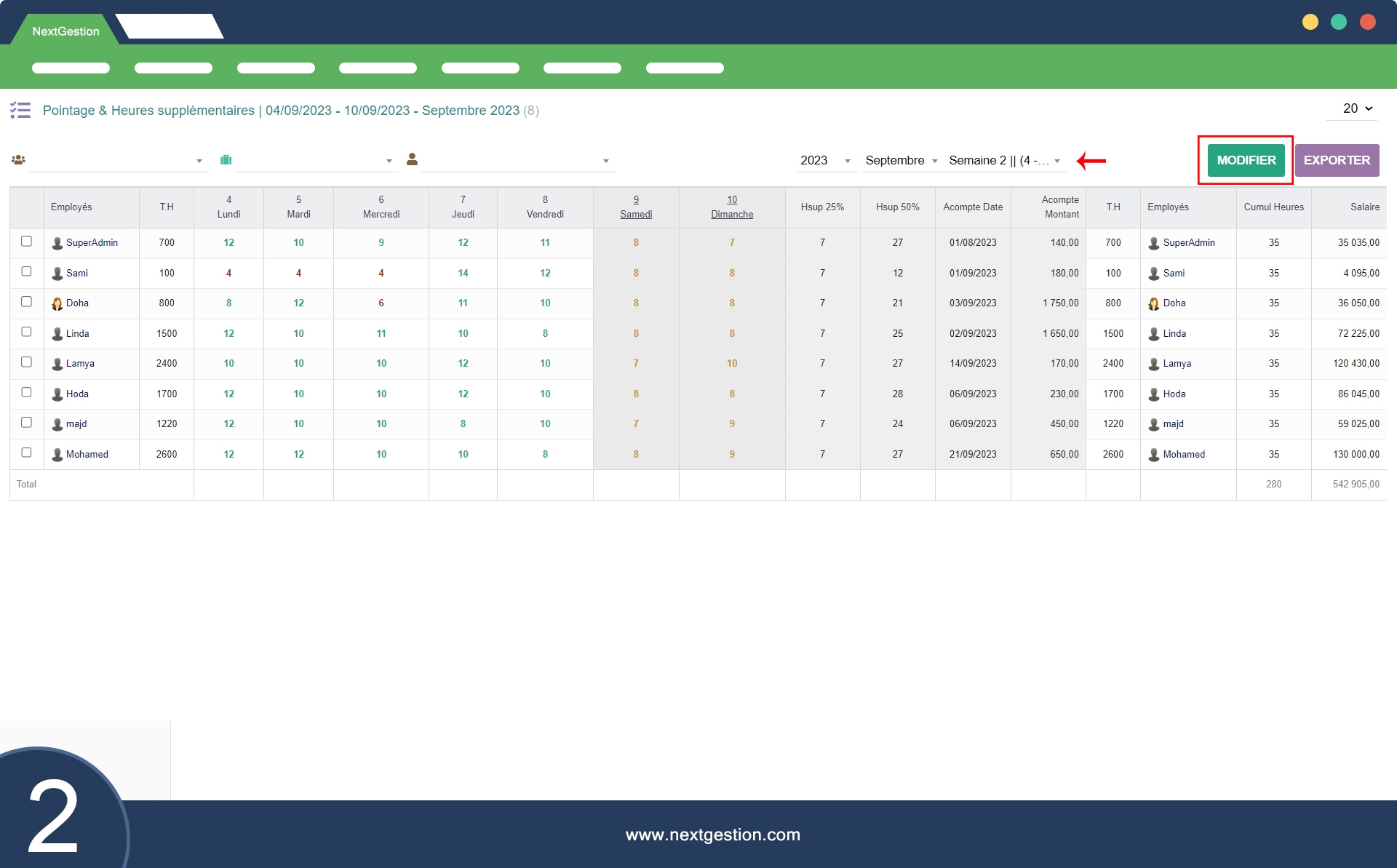
Task: Click the brown single-person filter icon
Action: (412, 159)
